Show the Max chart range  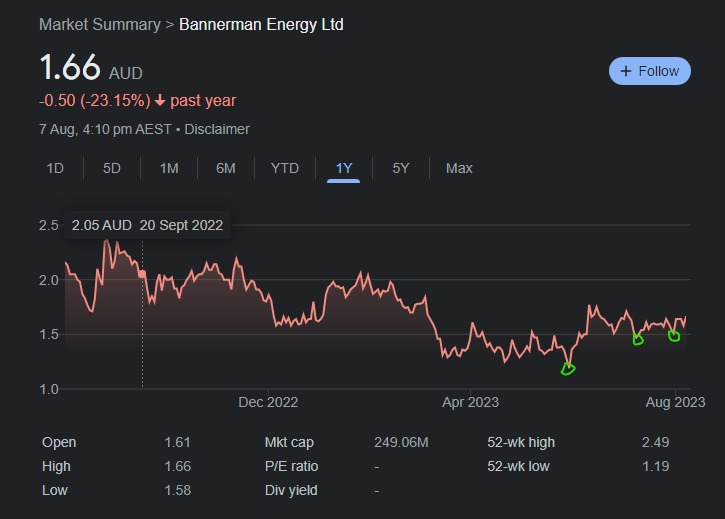pos(459,168)
